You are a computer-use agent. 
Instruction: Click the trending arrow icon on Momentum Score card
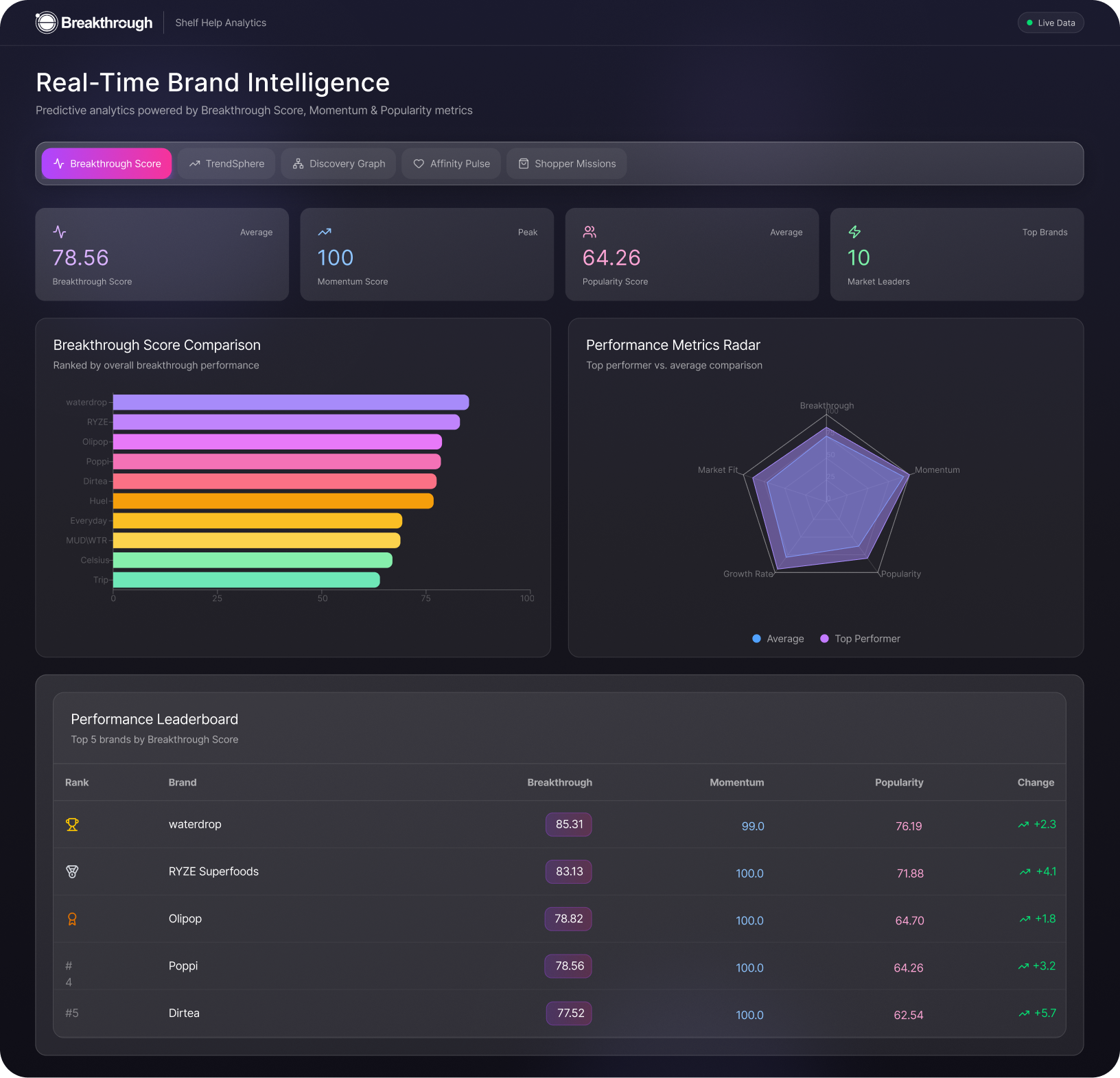click(324, 232)
